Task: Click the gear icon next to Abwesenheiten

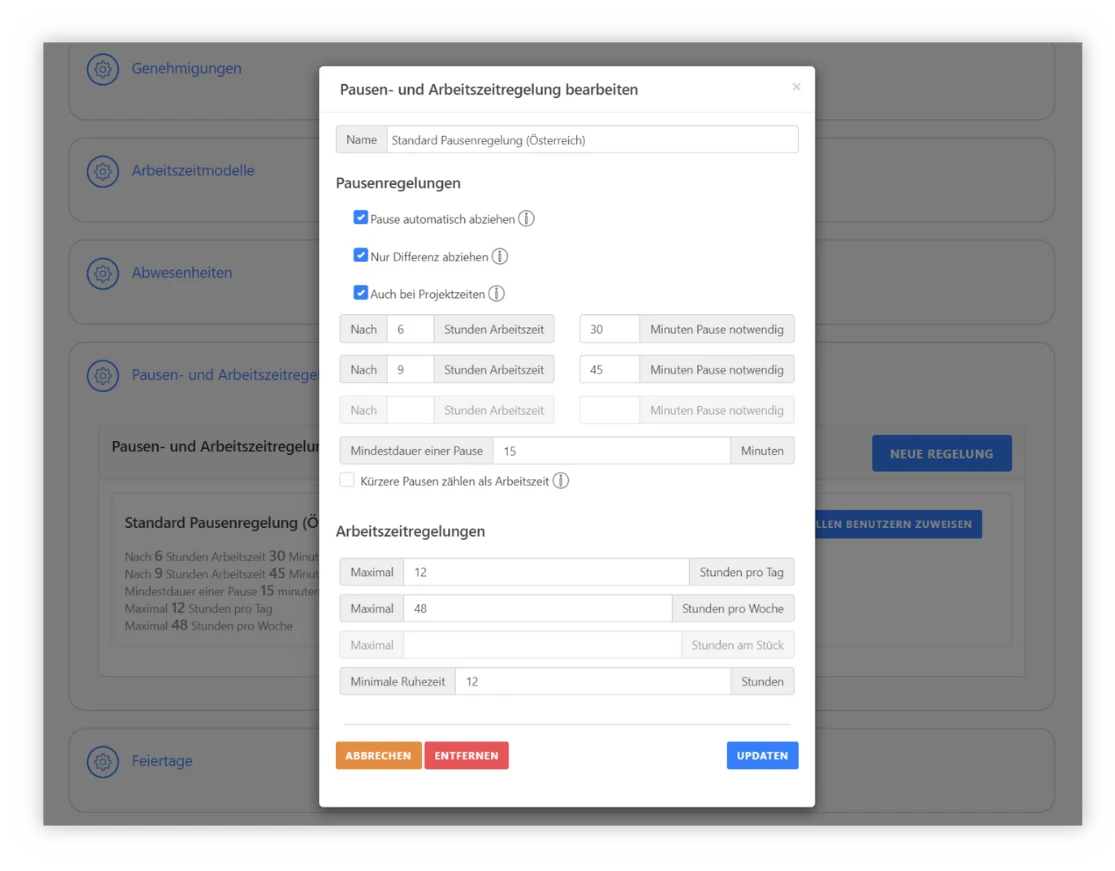Action: coord(102,273)
